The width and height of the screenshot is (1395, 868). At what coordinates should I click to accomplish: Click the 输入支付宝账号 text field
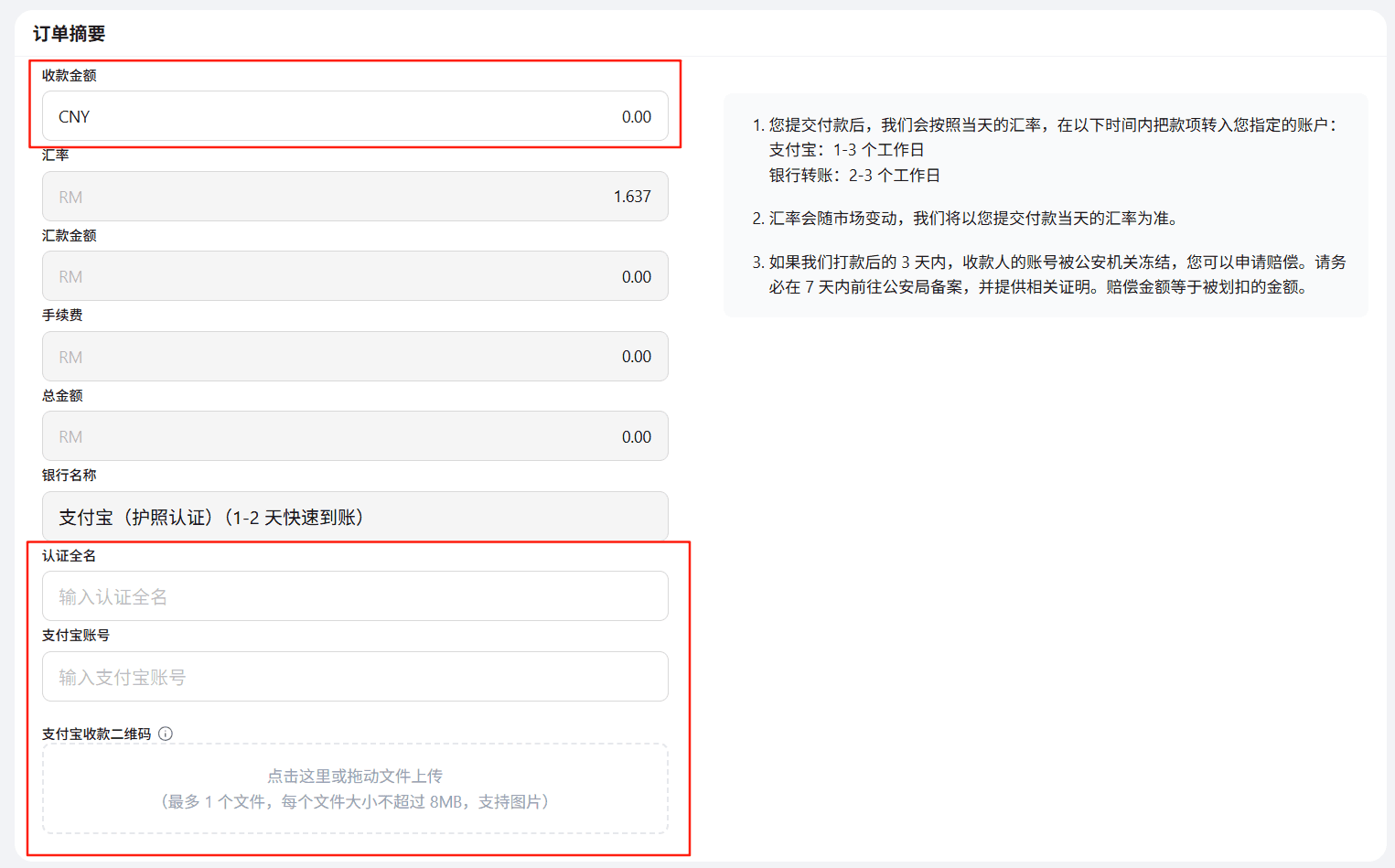point(355,676)
